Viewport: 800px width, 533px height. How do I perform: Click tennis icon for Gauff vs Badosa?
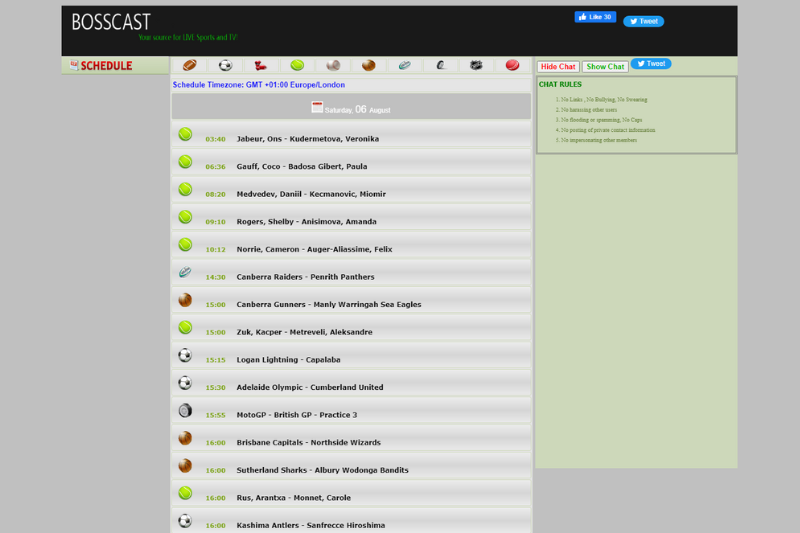pyautogui.click(x=185, y=162)
